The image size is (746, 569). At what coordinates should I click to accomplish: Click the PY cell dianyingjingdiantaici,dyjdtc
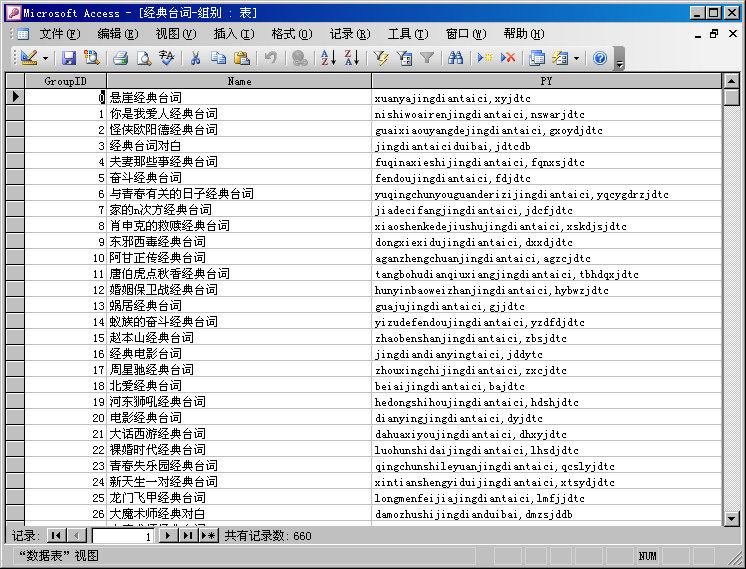[x=547, y=418]
